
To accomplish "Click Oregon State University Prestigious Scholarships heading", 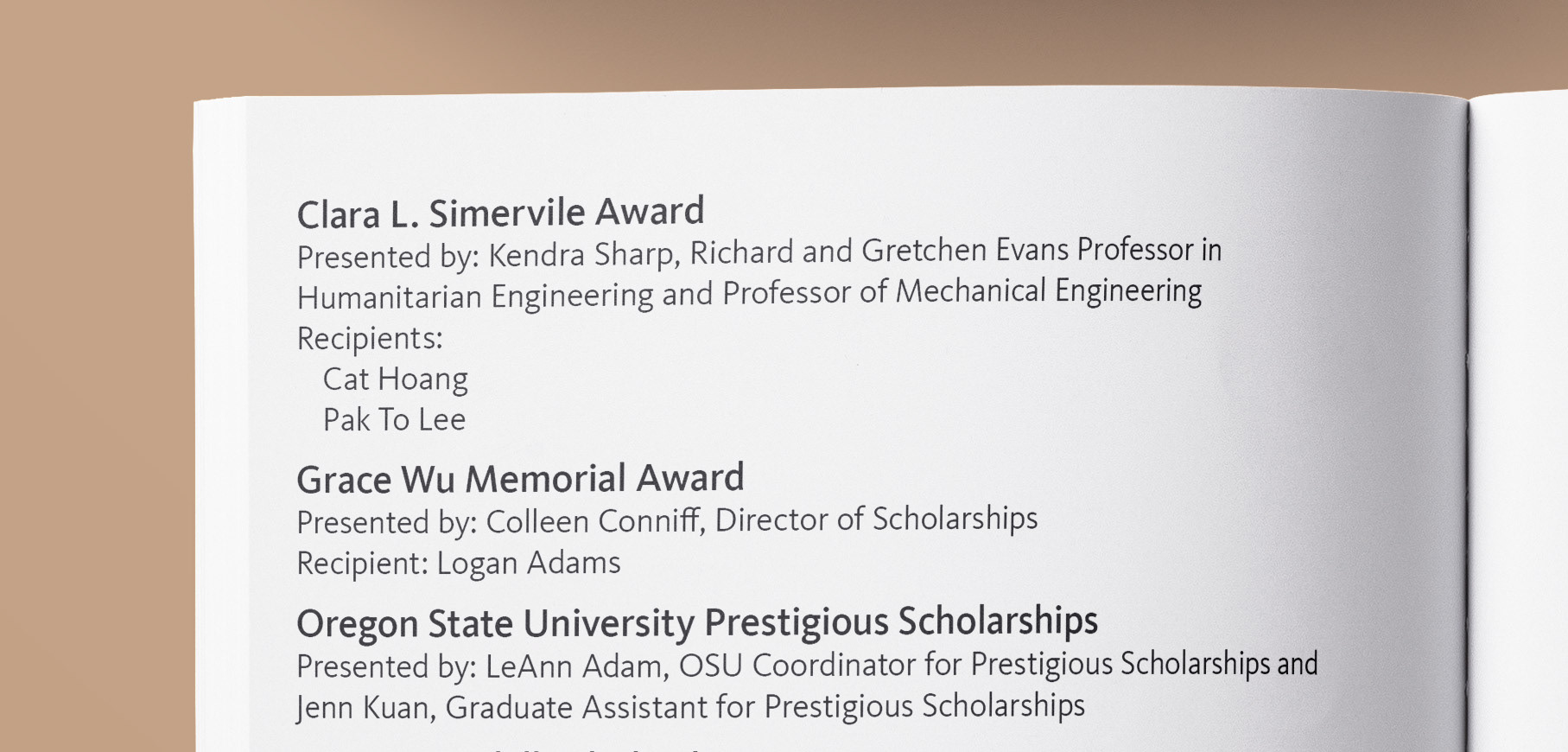I will point(697,623).
